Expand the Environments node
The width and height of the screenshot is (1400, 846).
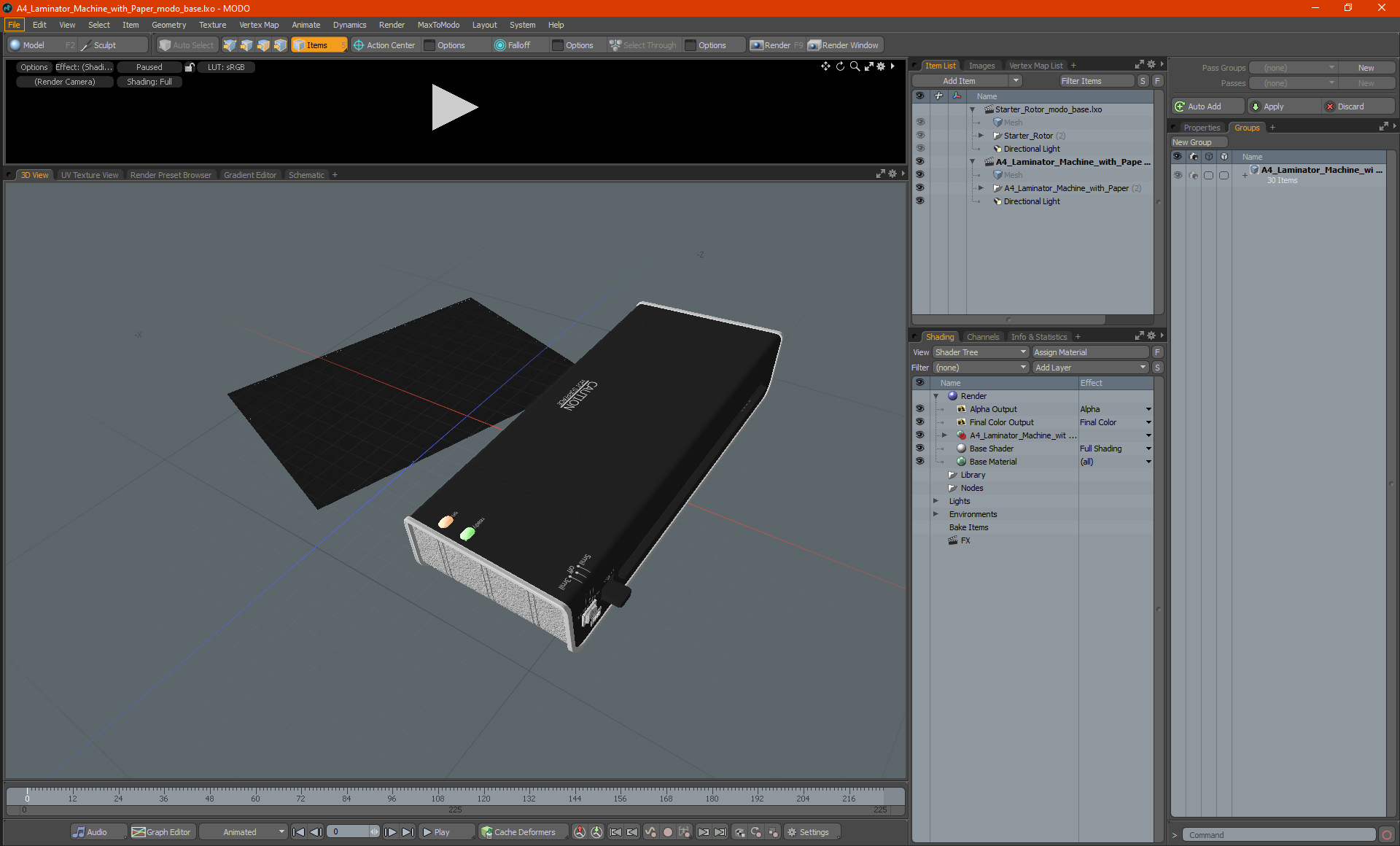936,514
